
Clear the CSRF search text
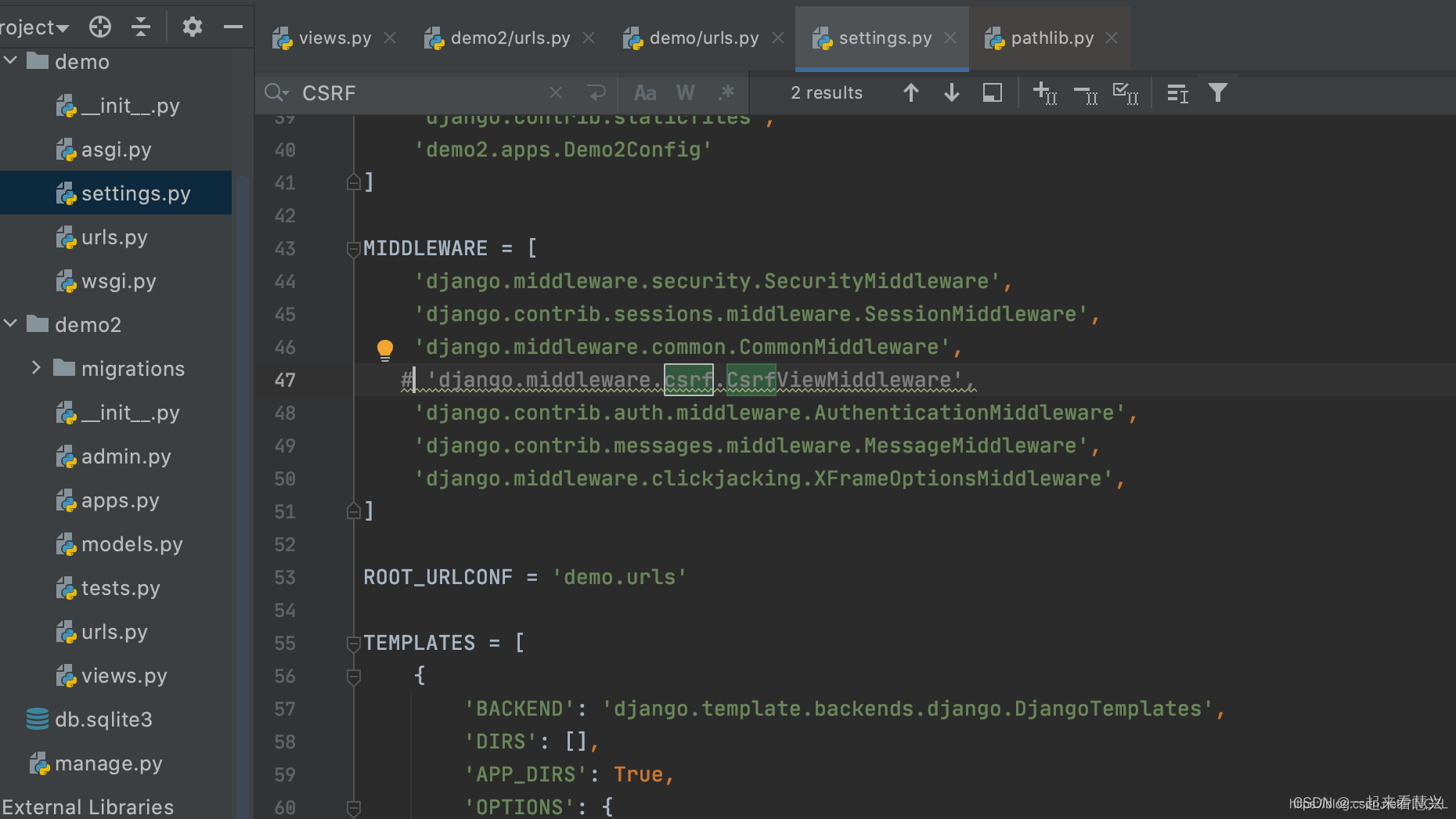(556, 93)
